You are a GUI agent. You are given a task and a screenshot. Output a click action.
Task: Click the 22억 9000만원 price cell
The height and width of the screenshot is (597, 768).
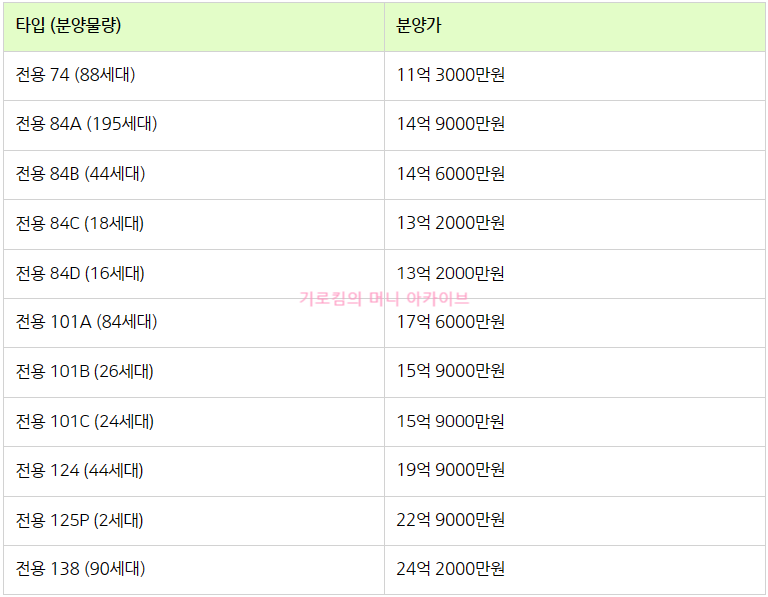tap(575, 521)
